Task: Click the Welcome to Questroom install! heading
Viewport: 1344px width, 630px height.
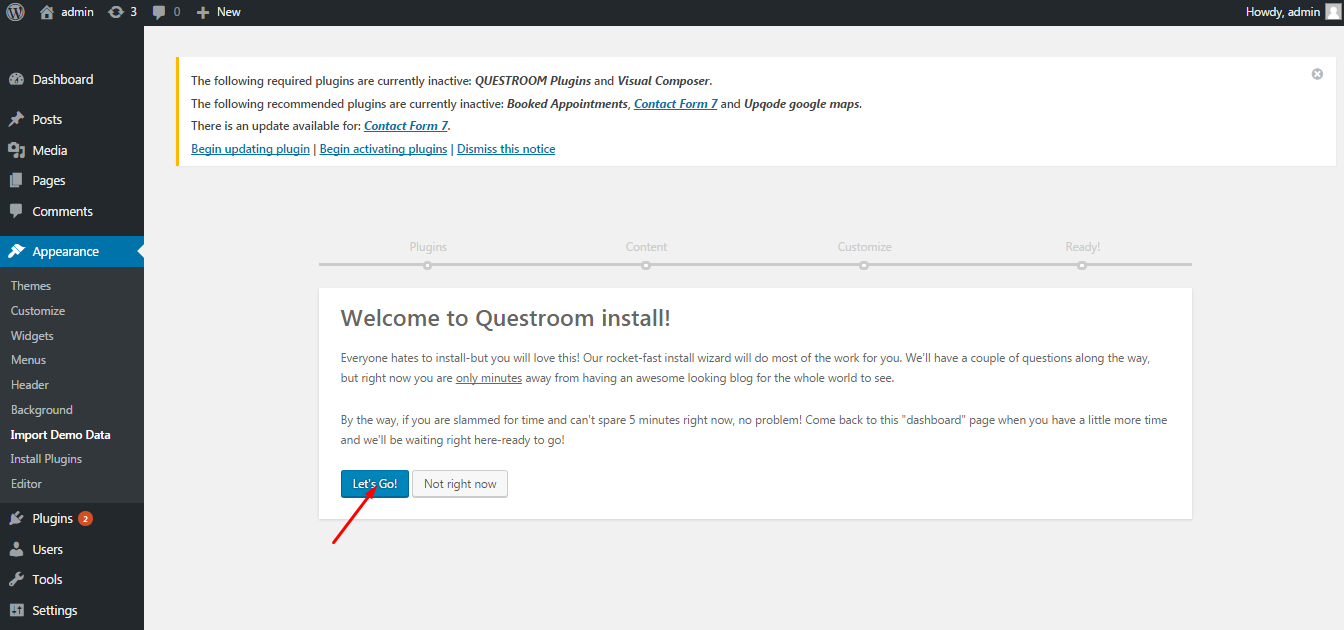Action: coord(506,318)
